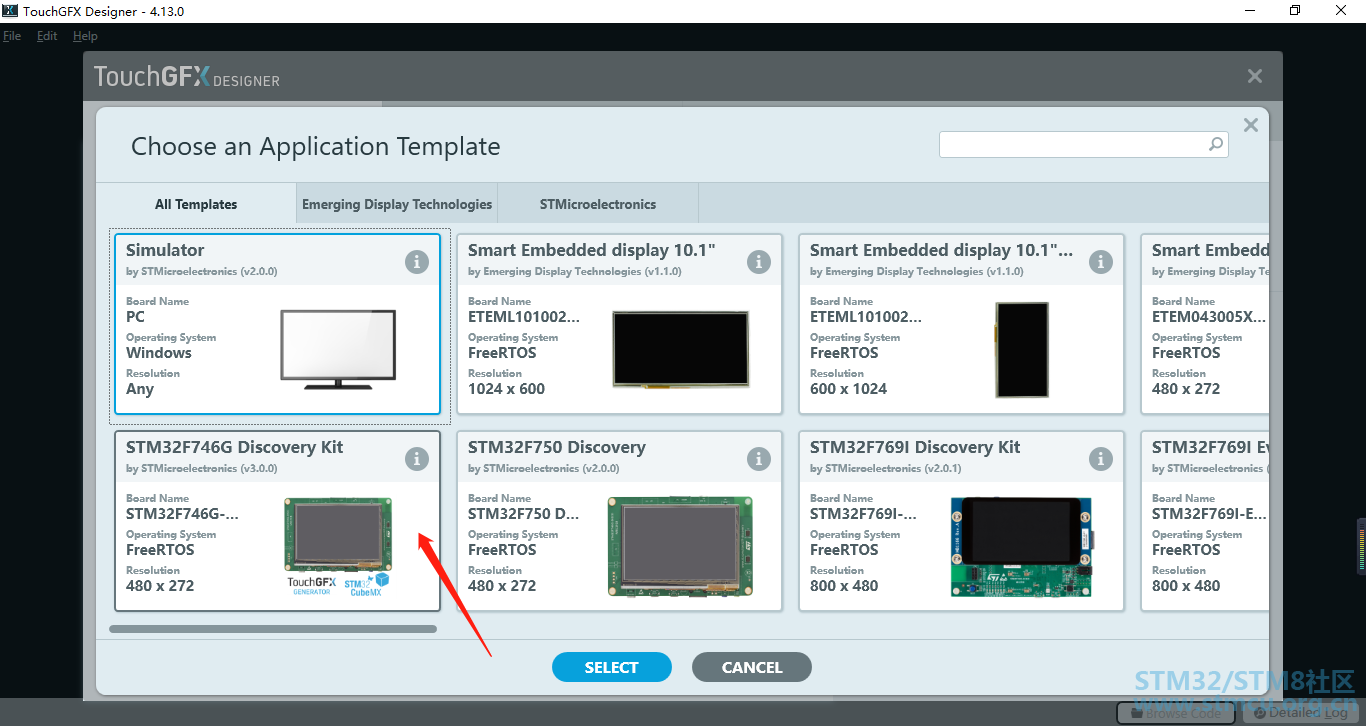Click the "by STMicroelectronics (v2.0.1)" text
This screenshot has width=1366, height=726.
(x=886, y=468)
